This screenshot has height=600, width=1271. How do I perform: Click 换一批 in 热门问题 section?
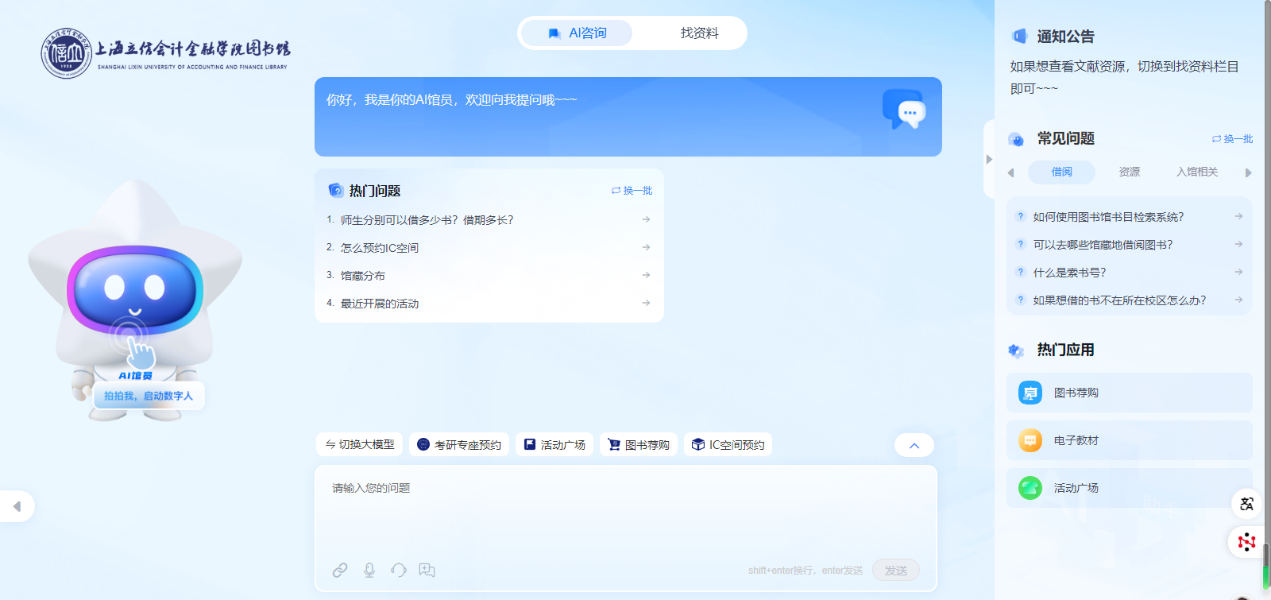(x=632, y=191)
